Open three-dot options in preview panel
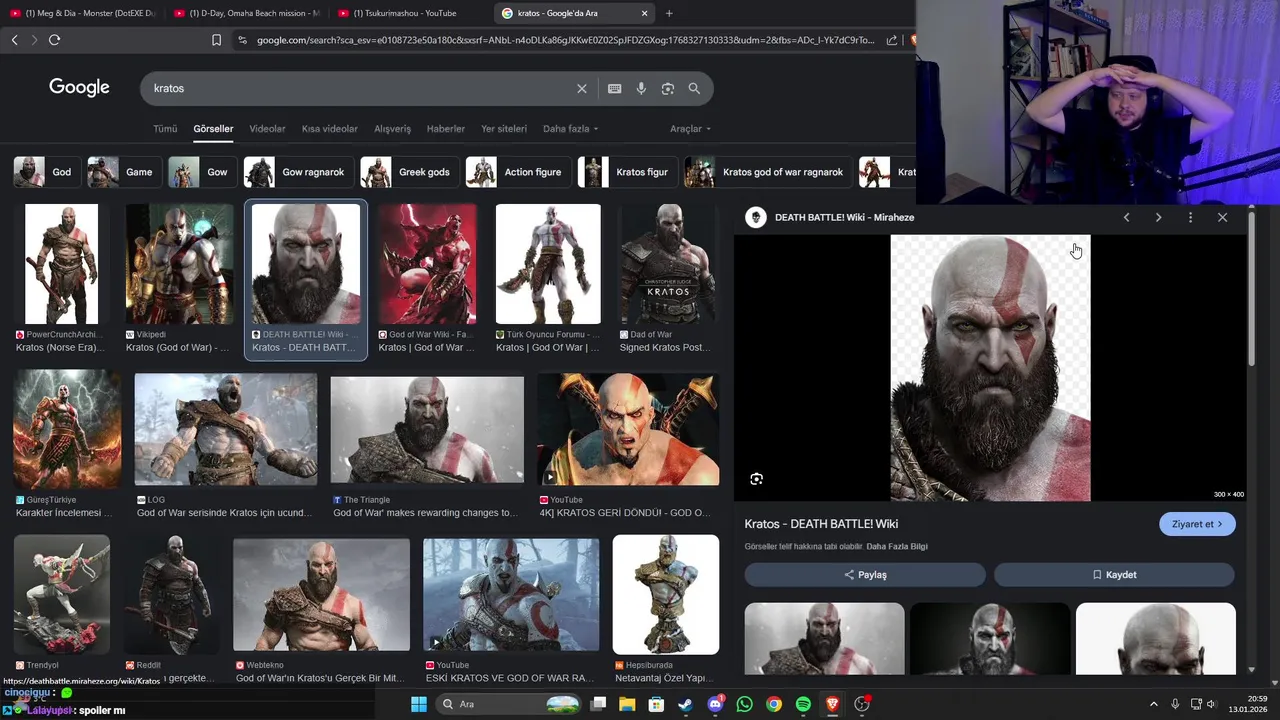Screen dimensions: 1280x720 click(x=1190, y=217)
